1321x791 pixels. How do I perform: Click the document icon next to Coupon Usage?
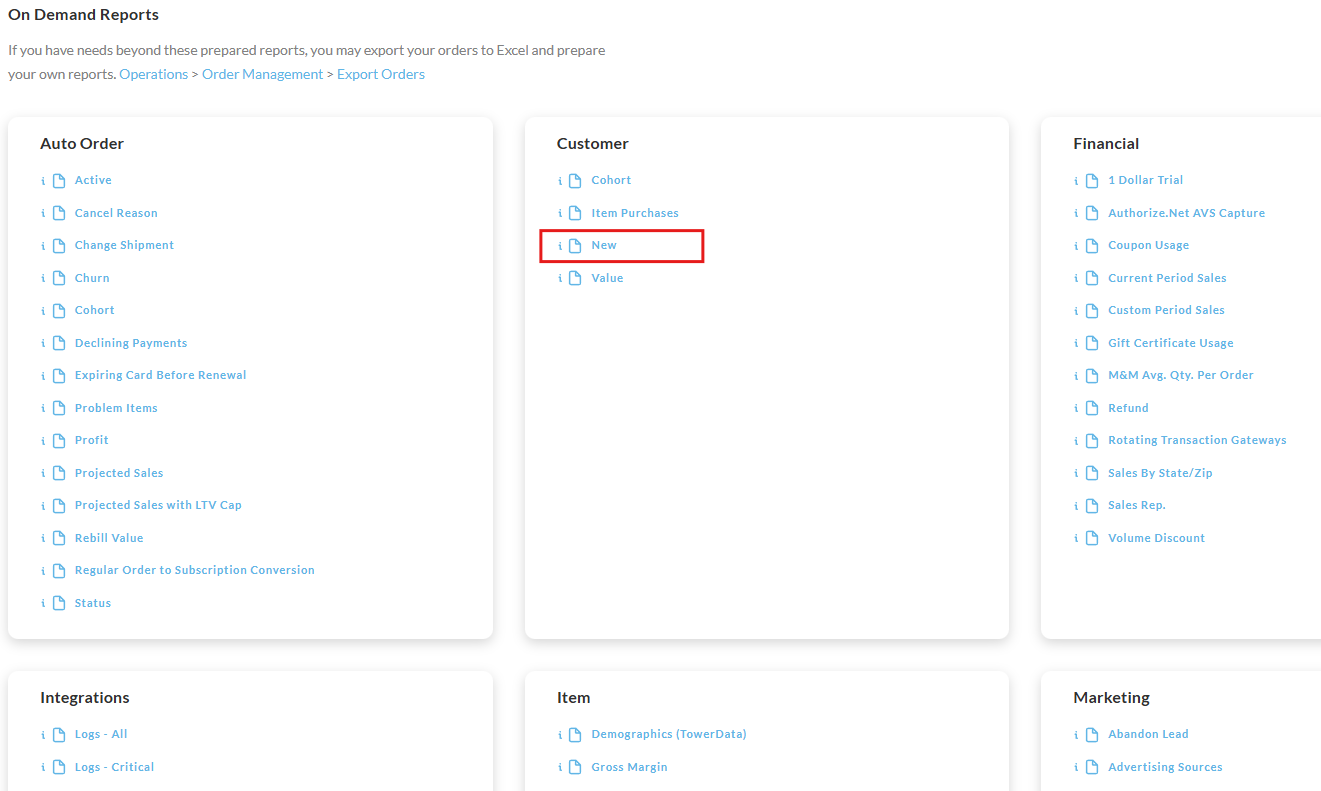coord(1092,245)
